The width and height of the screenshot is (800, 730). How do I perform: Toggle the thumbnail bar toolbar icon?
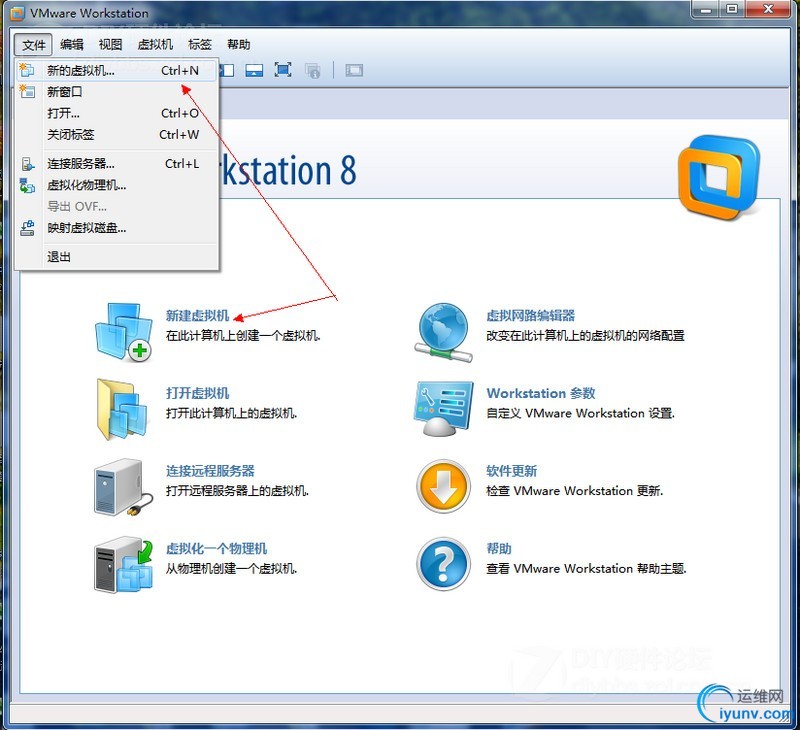tap(254, 70)
